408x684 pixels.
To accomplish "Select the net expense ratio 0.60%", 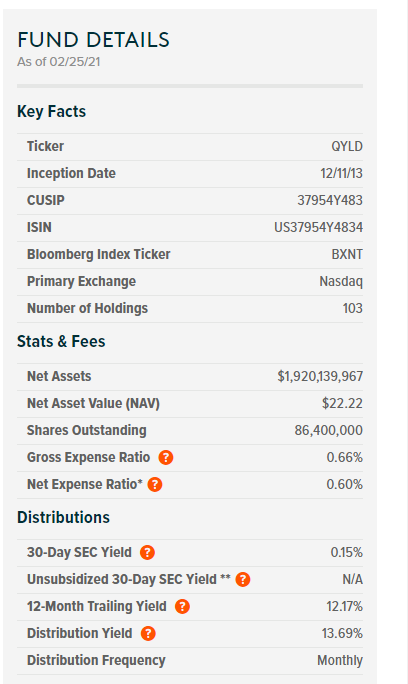I will (345, 485).
